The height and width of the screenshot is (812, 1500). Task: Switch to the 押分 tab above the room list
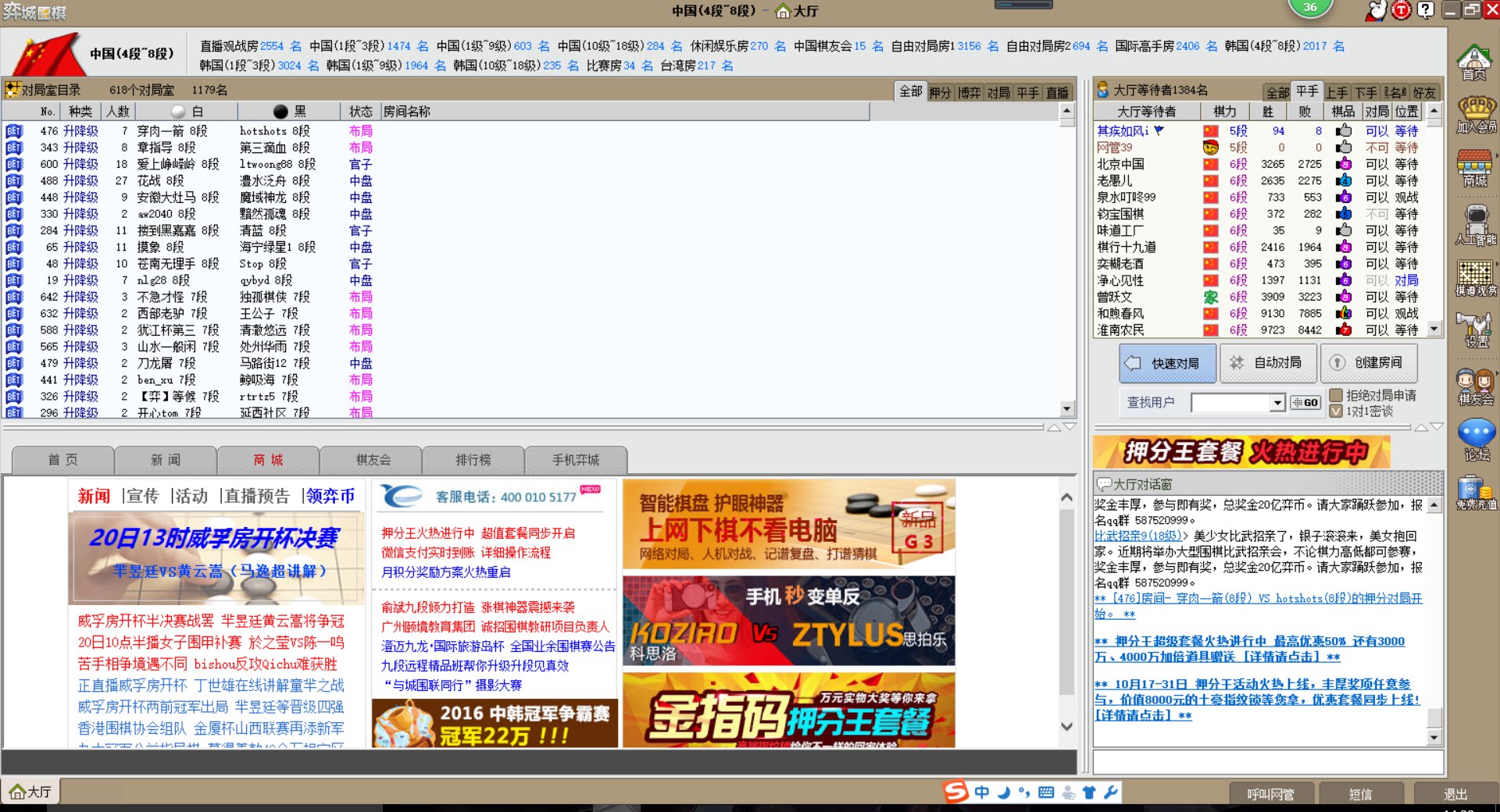tap(940, 92)
